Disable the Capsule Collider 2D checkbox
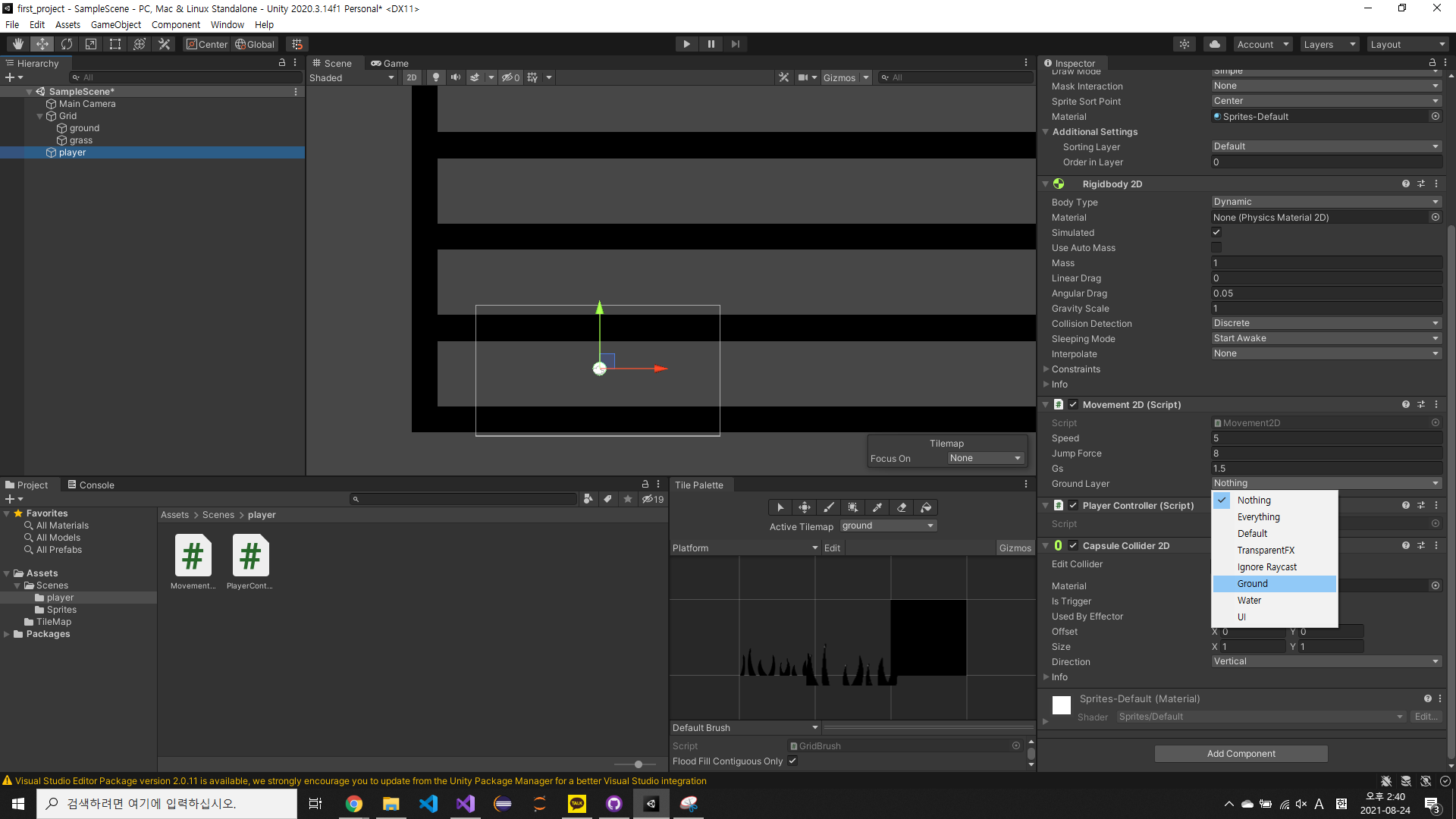The image size is (1456, 819). point(1073,546)
